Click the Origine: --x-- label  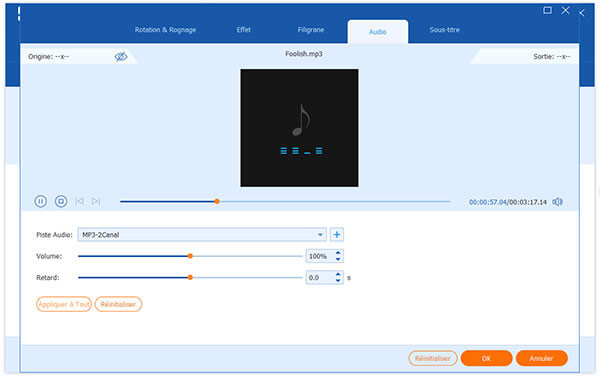[x=49, y=57]
